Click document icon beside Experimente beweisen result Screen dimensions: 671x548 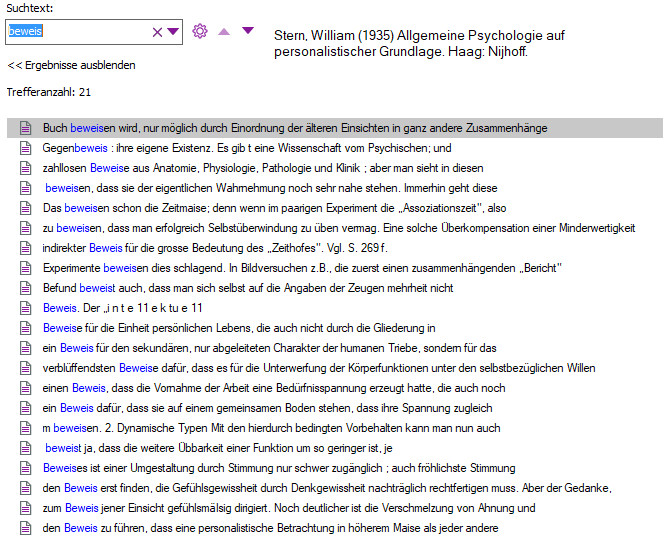pos(26,268)
